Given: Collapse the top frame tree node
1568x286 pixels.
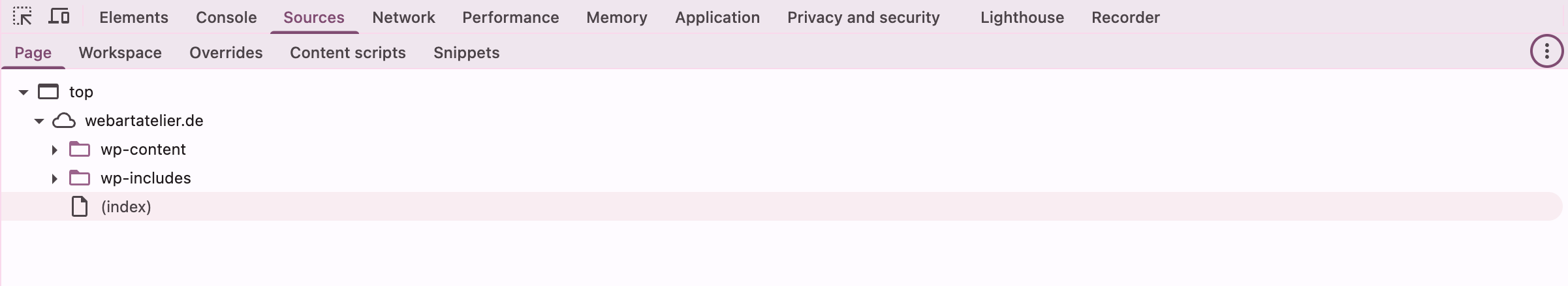Looking at the screenshot, I should tap(24, 92).
